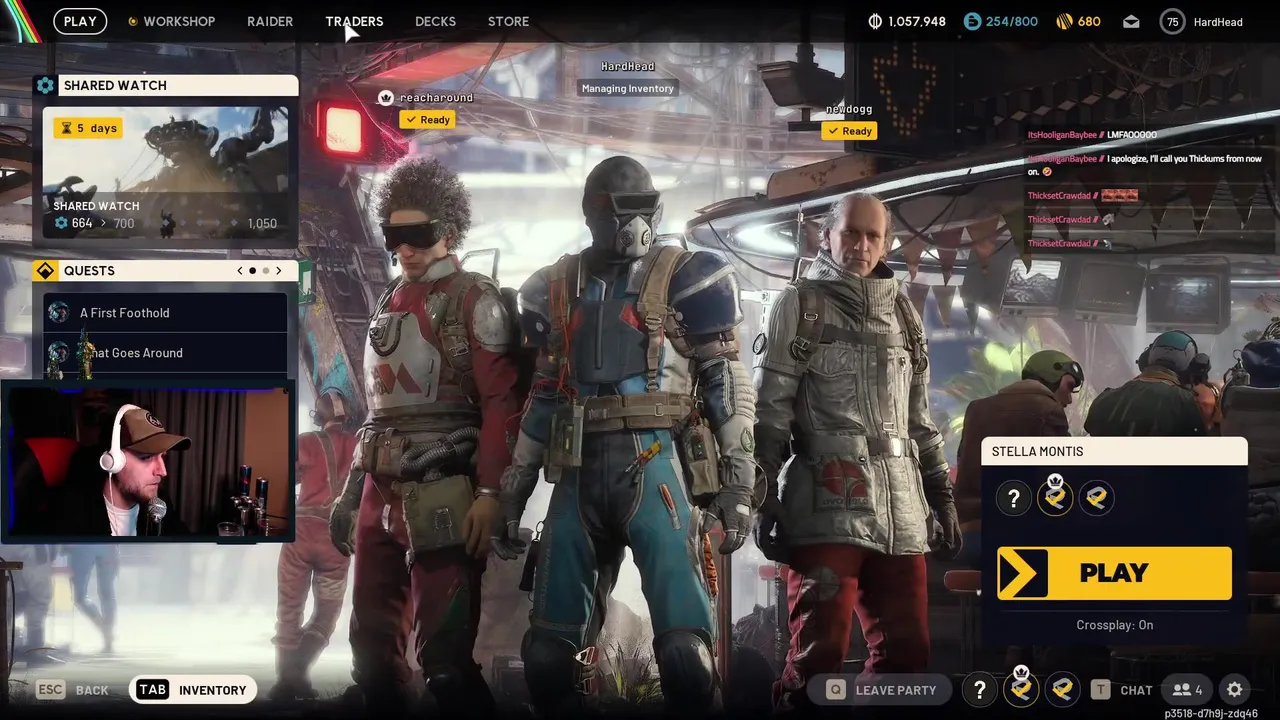Viewport: 1280px width, 720px height.
Task: Click the Shared Watch cog header icon
Action: pos(45,85)
